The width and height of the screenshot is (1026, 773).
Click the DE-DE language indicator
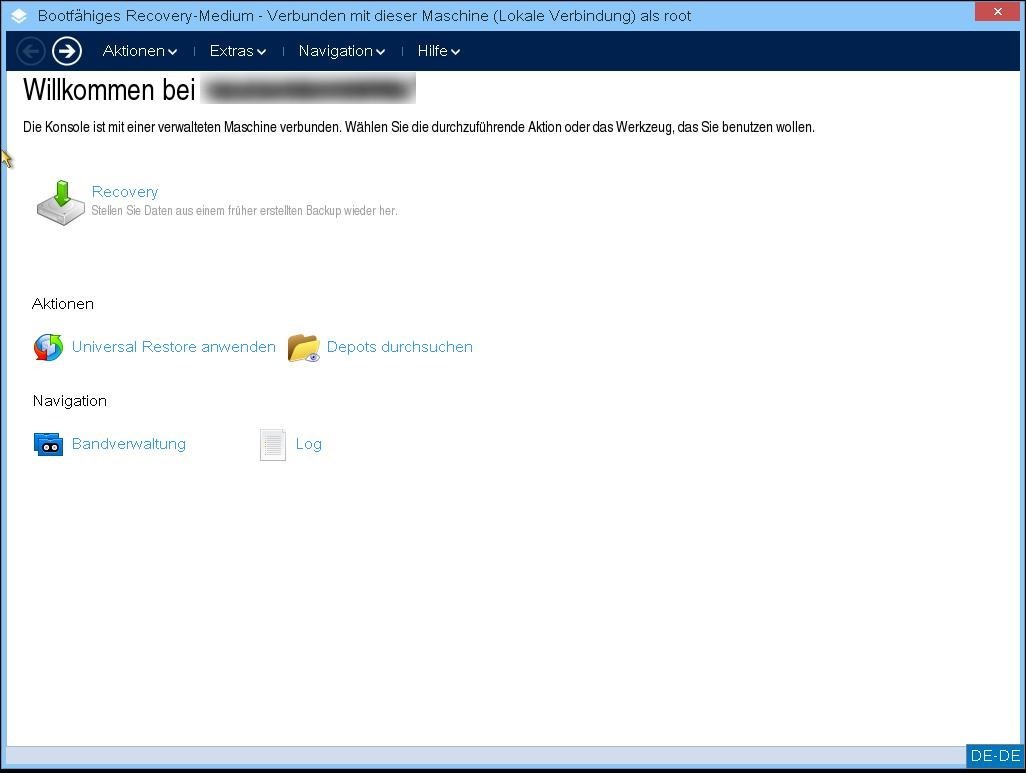(994, 756)
